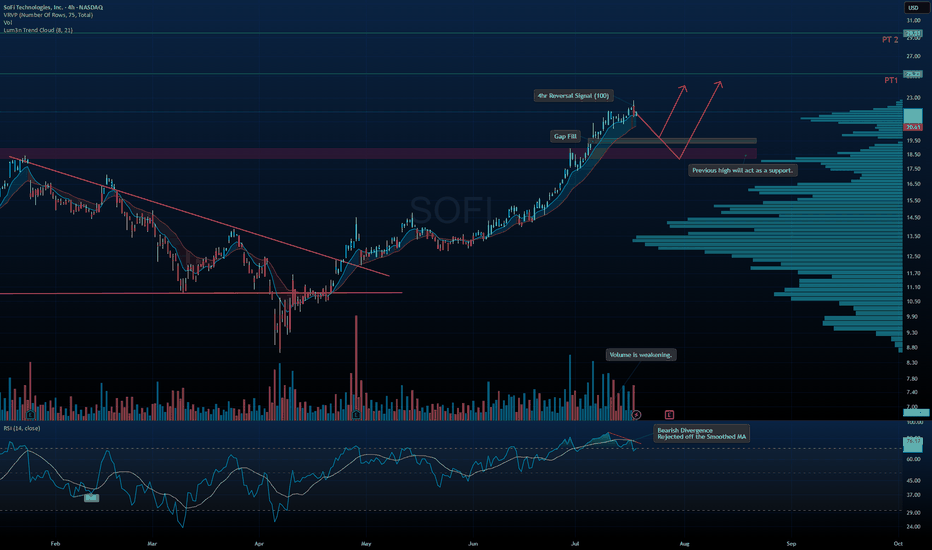Click the 45.00 RSI scale label
932x550 pixels.
click(x=913, y=480)
